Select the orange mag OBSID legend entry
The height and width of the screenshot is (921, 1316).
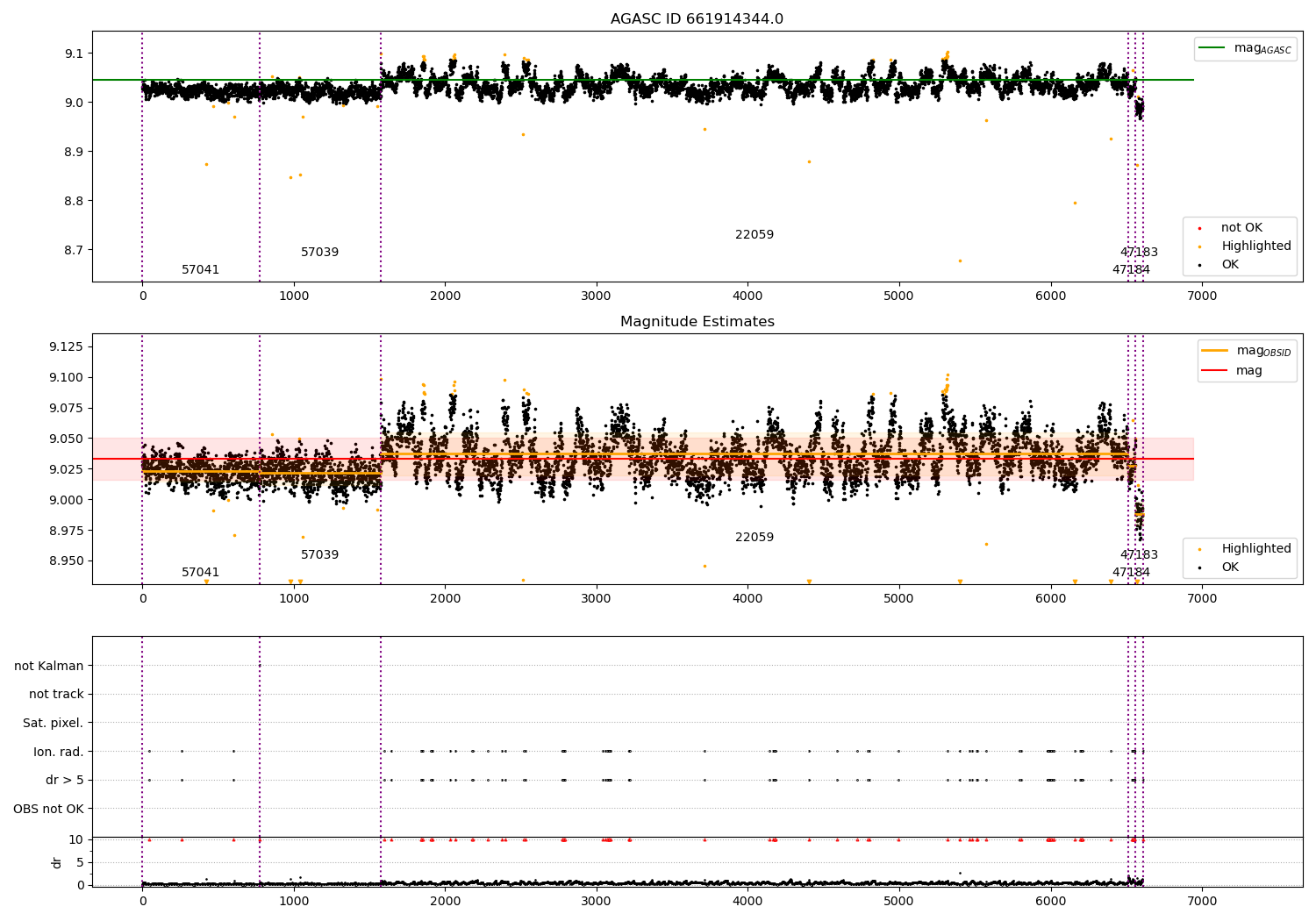tap(1247, 351)
